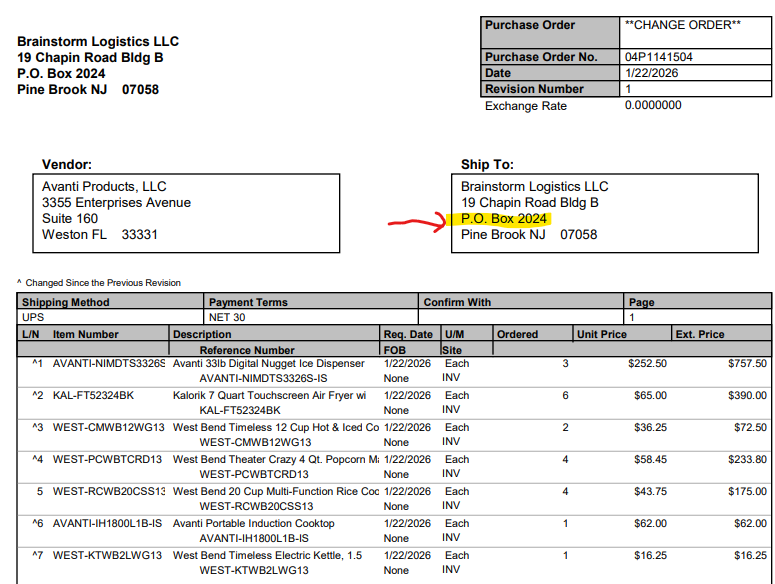Click item number AVANTI-NIMDTS3326S on line 1
This screenshot has width=775, height=584.
pos(109,364)
